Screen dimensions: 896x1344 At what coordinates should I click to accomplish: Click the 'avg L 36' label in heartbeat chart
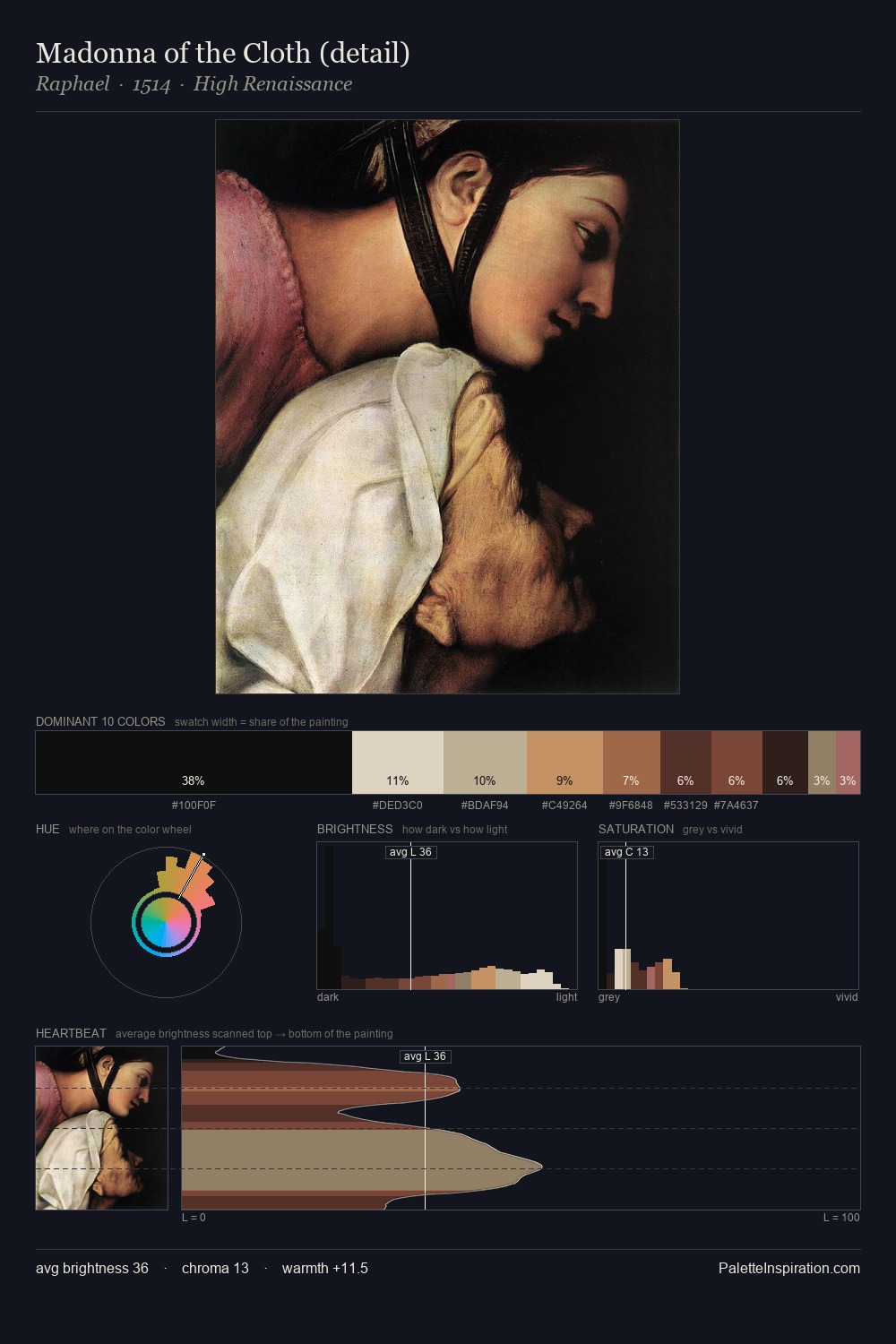pos(425,1056)
